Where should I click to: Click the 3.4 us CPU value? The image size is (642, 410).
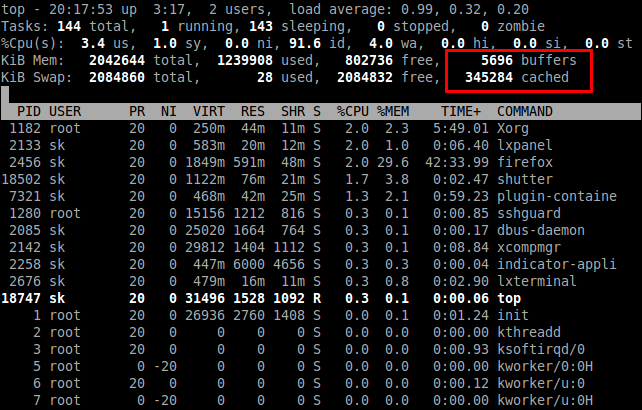(x=93, y=43)
